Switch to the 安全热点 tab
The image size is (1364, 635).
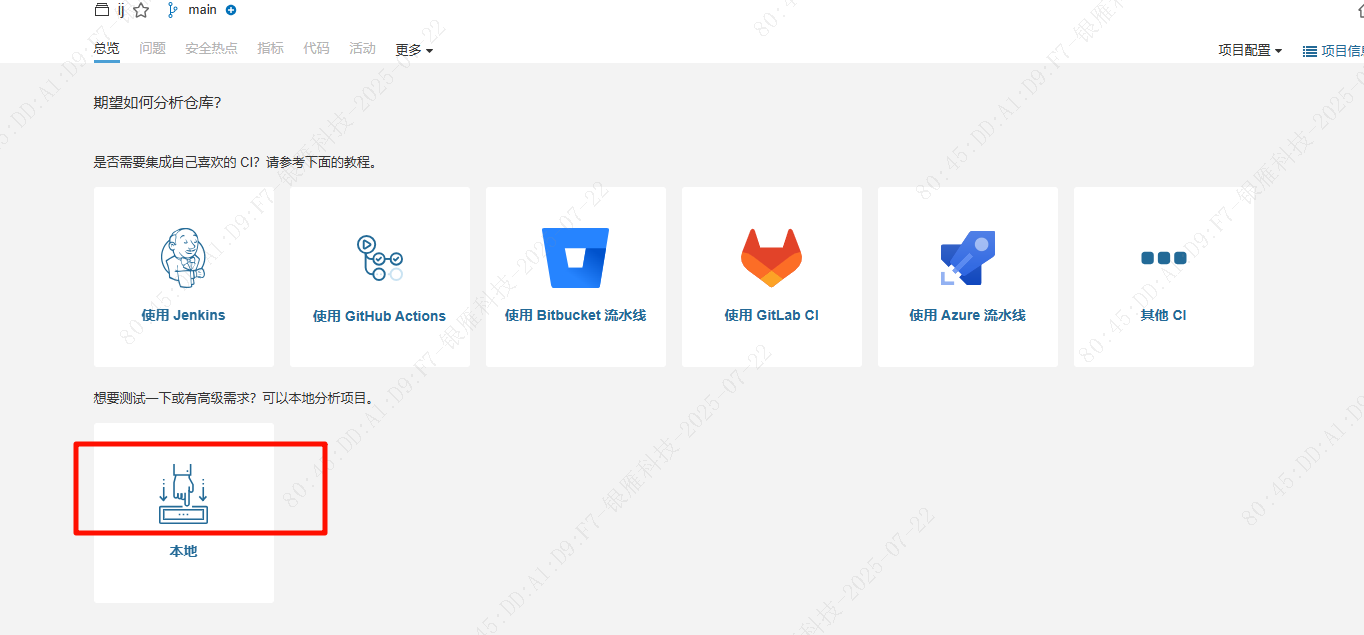point(211,48)
